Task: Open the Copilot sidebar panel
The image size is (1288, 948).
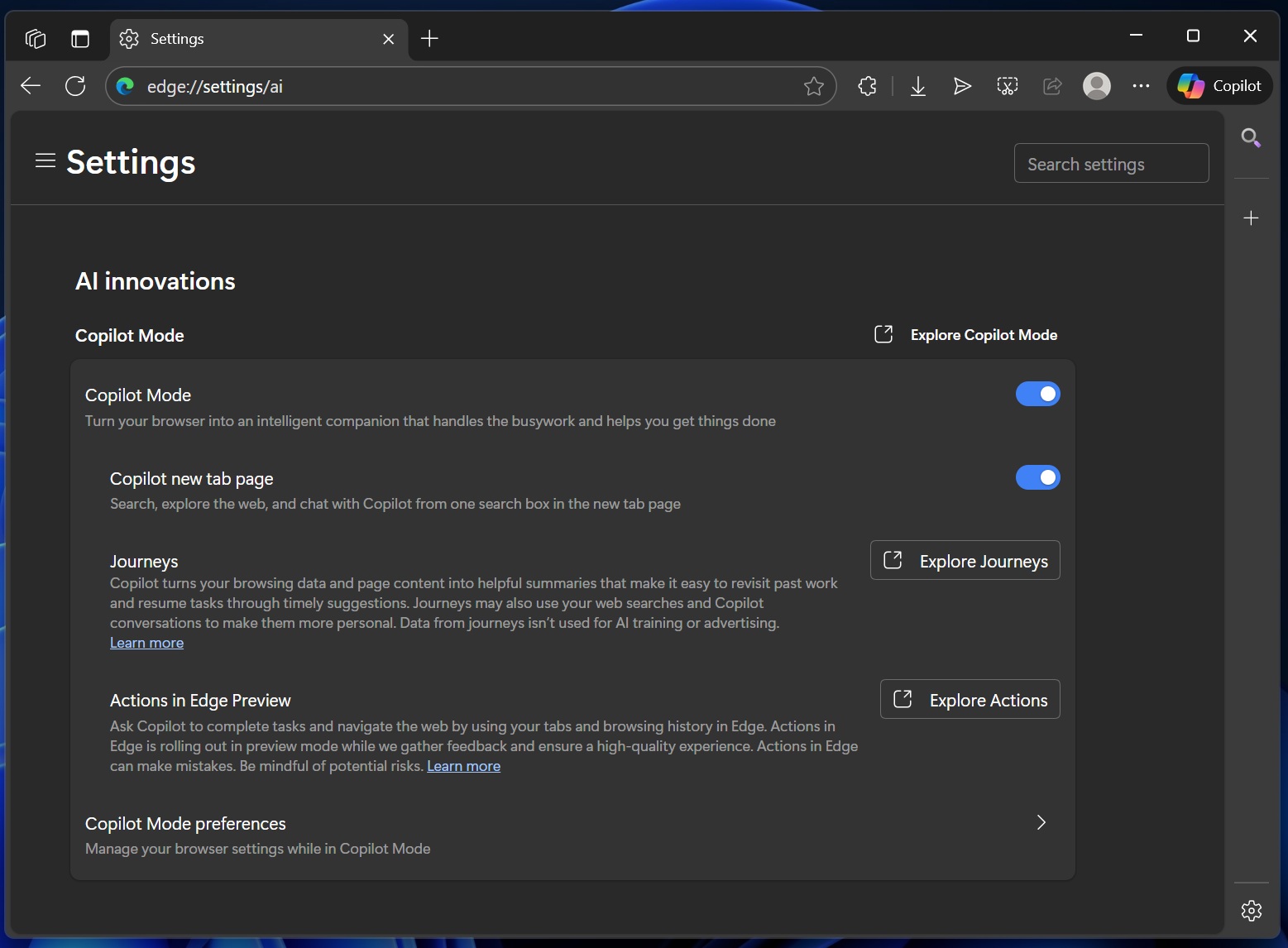Action: tap(1219, 85)
